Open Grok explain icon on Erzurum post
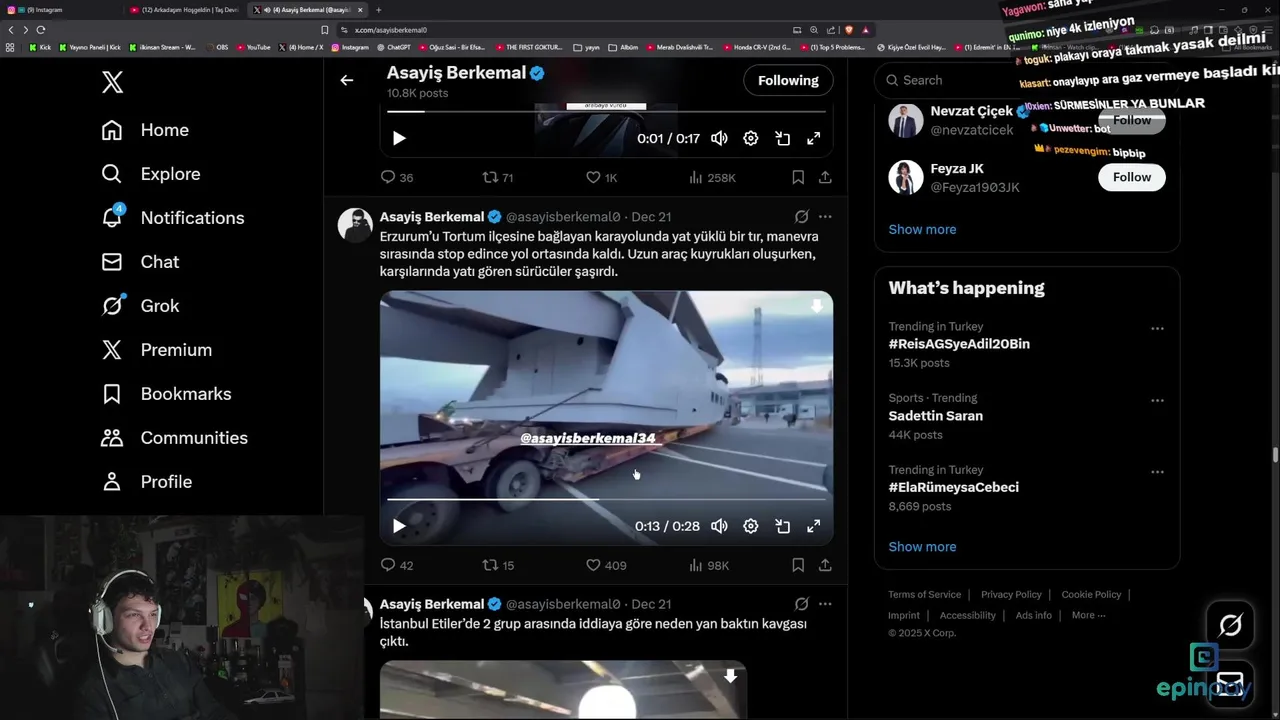 tap(801, 216)
